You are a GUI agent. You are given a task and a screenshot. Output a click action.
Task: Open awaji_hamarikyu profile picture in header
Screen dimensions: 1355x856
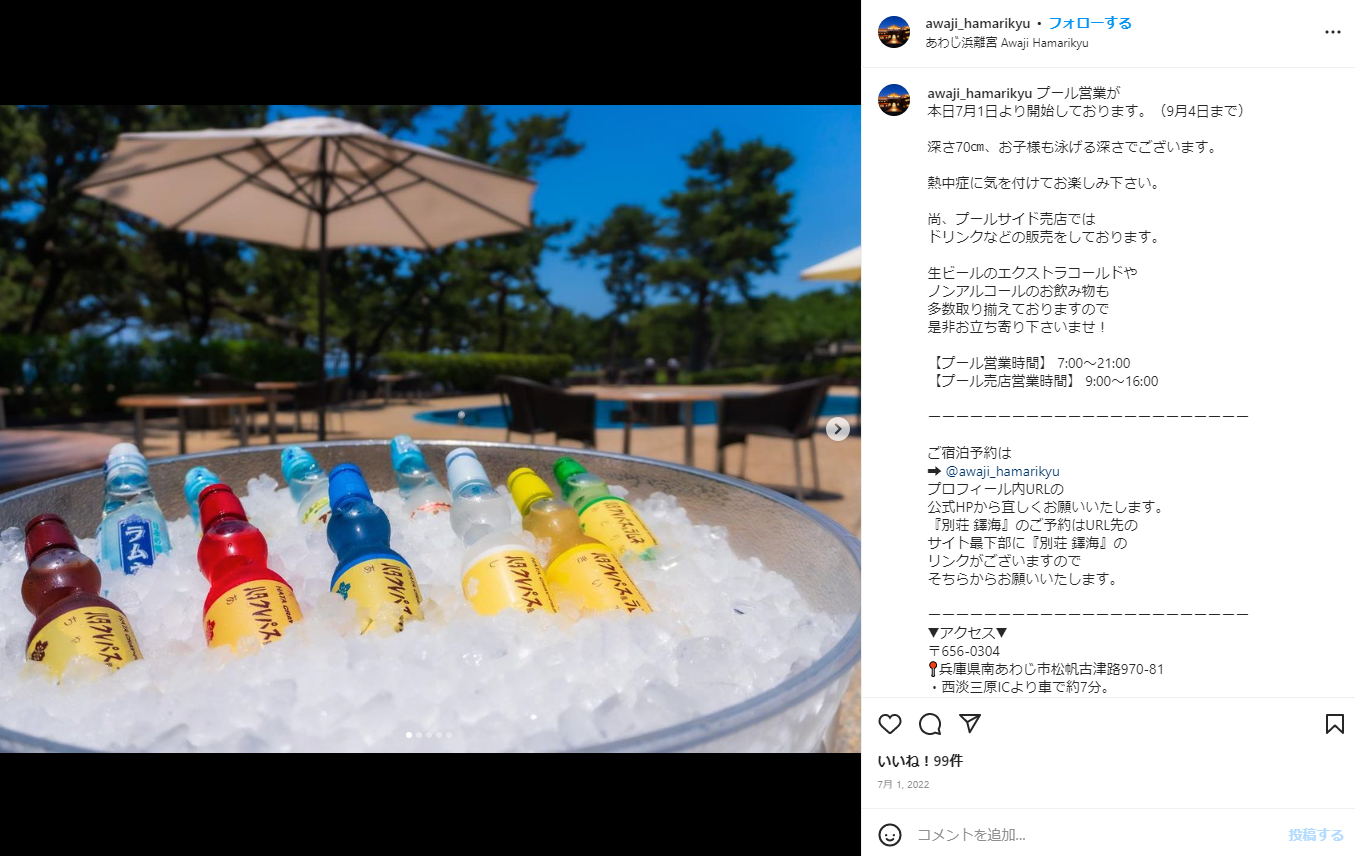(x=894, y=32)
